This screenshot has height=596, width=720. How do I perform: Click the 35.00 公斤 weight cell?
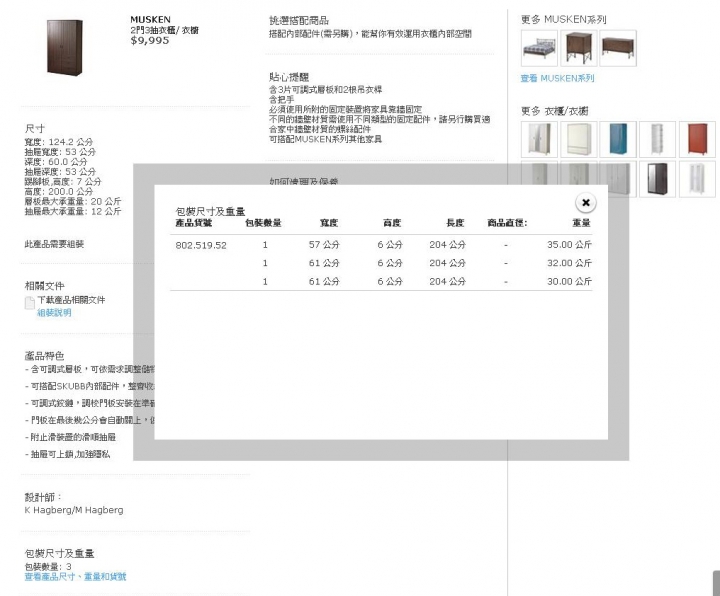pos(569,245)
